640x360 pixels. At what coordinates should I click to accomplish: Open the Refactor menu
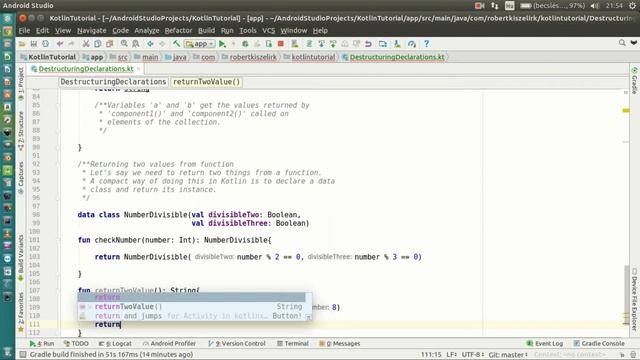pos(178,31)
